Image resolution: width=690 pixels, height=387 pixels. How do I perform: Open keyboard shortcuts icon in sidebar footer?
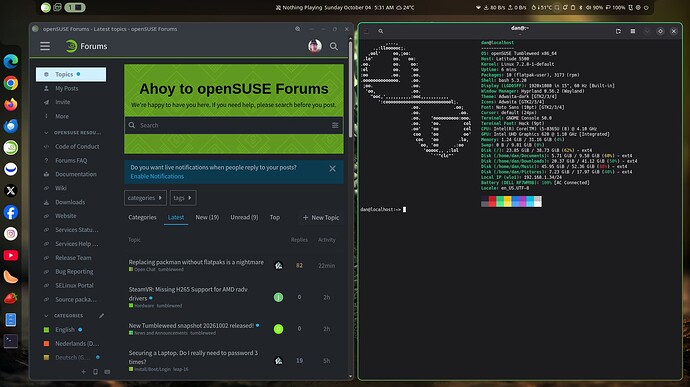click(107, 372)
